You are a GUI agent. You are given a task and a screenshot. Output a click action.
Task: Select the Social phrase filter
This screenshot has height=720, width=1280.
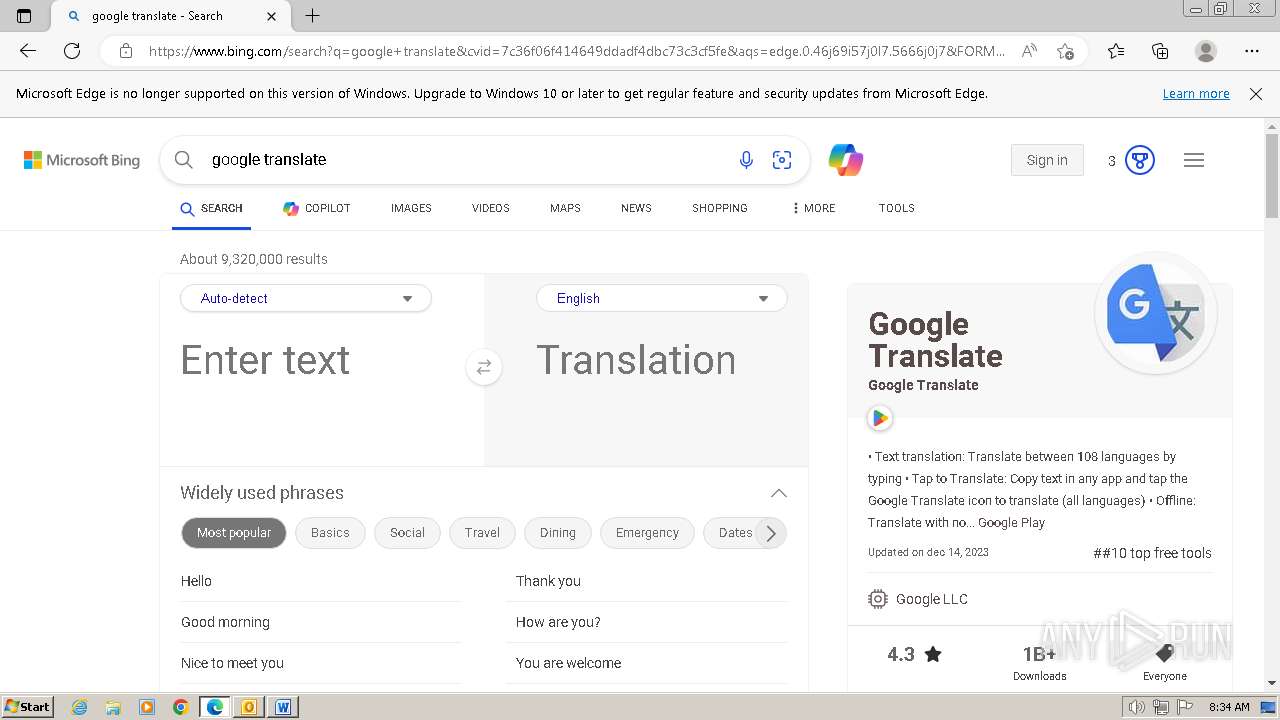407,533
